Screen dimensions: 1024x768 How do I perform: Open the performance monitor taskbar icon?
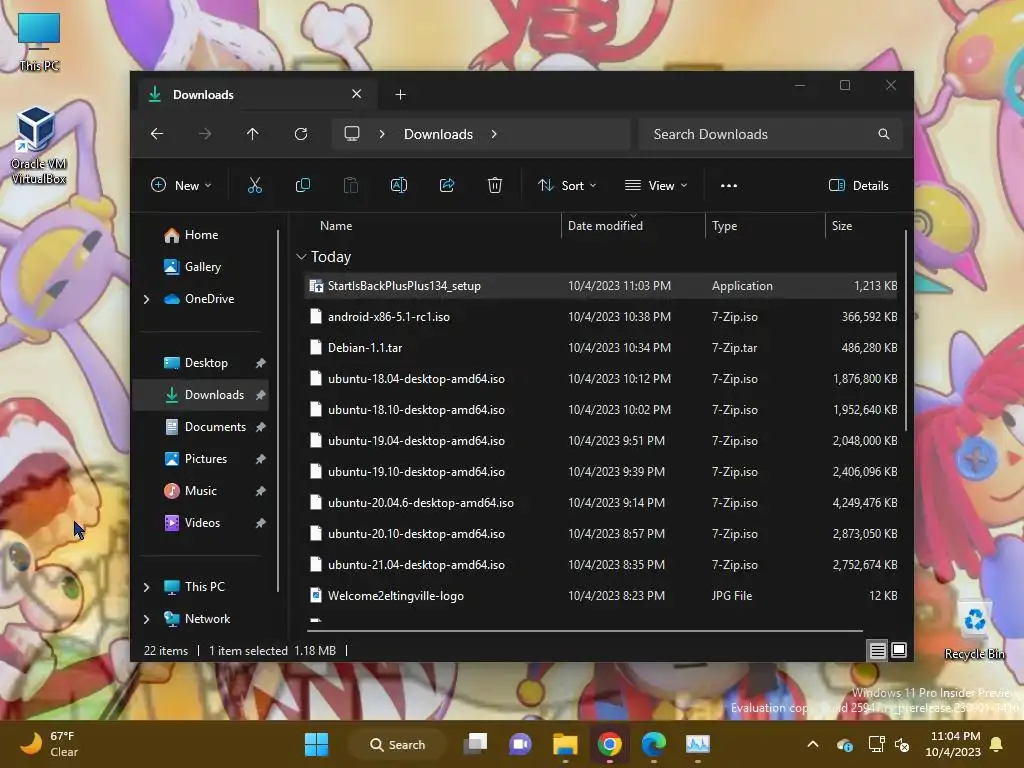point(697,744)
